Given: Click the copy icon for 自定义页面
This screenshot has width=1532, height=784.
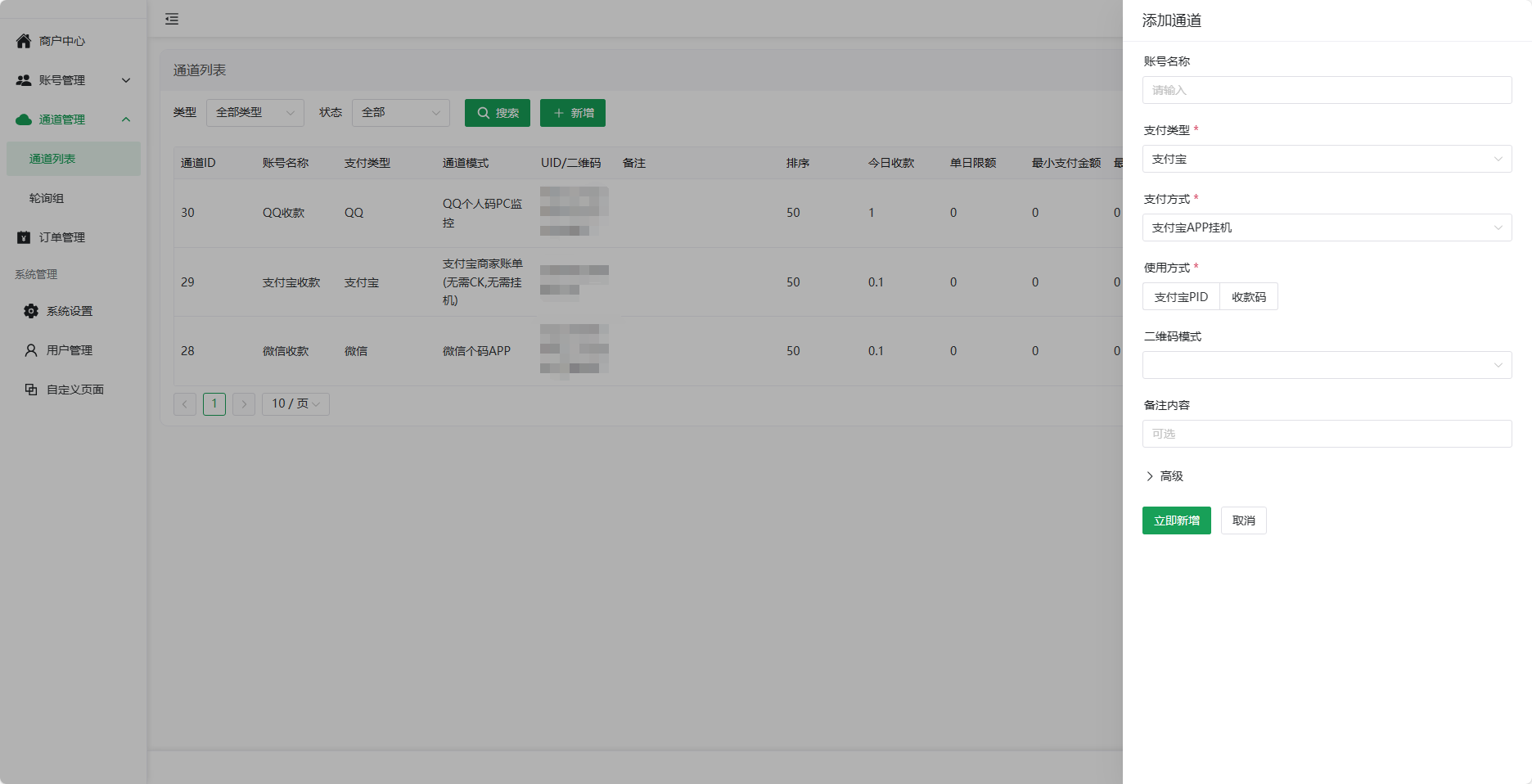Looking at the screenshot, I should pyautogui.click(x=31, y=390).
